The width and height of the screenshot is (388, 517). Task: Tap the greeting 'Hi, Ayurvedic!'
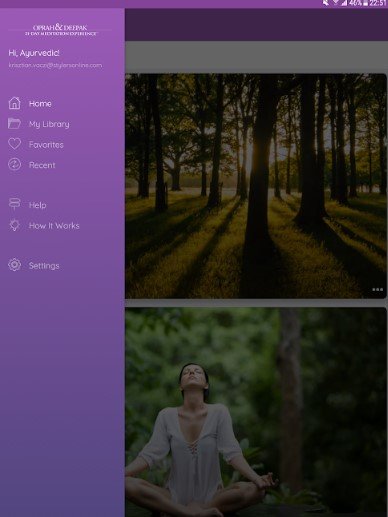[34, 53]
